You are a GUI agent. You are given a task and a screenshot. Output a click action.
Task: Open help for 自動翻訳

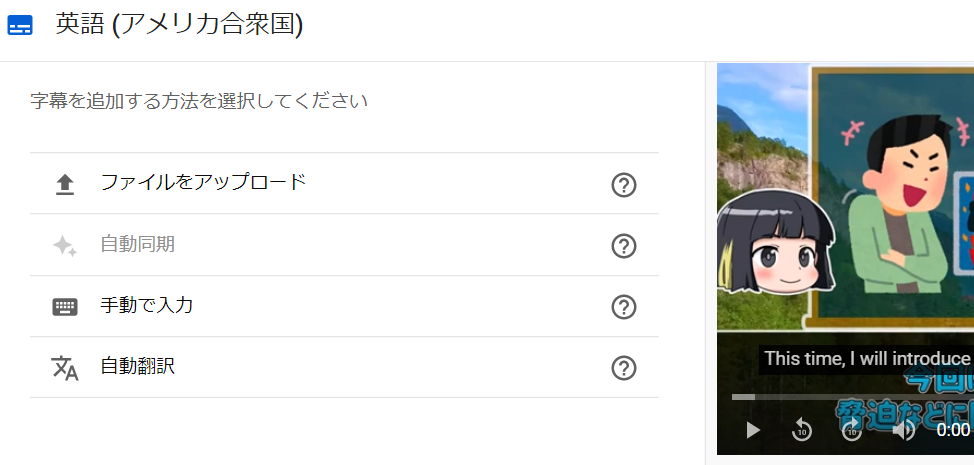(x=624, y=368)
